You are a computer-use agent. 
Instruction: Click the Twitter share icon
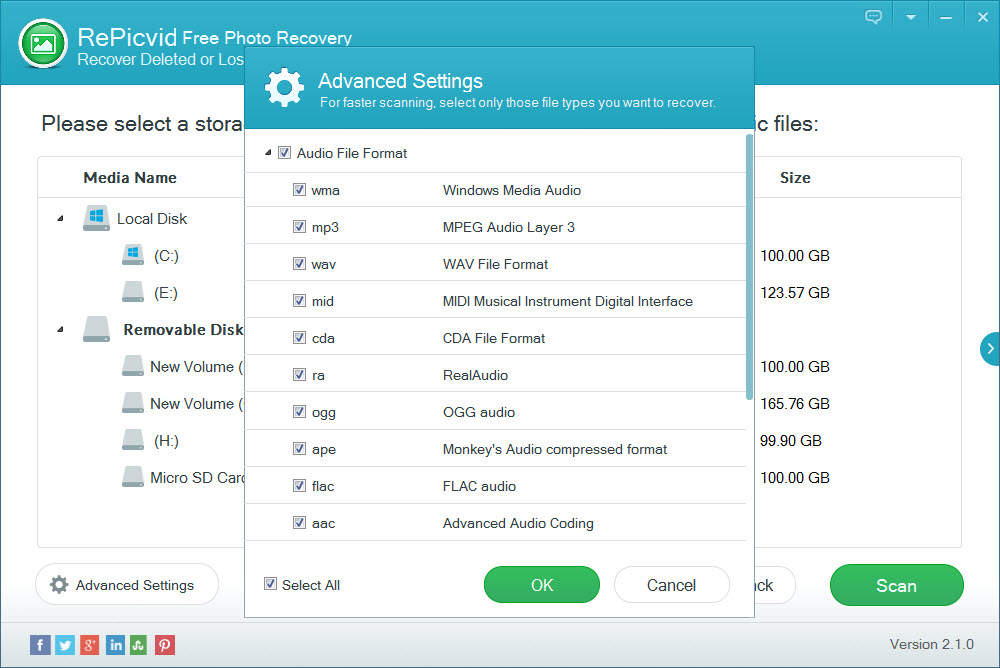(64, 645)
